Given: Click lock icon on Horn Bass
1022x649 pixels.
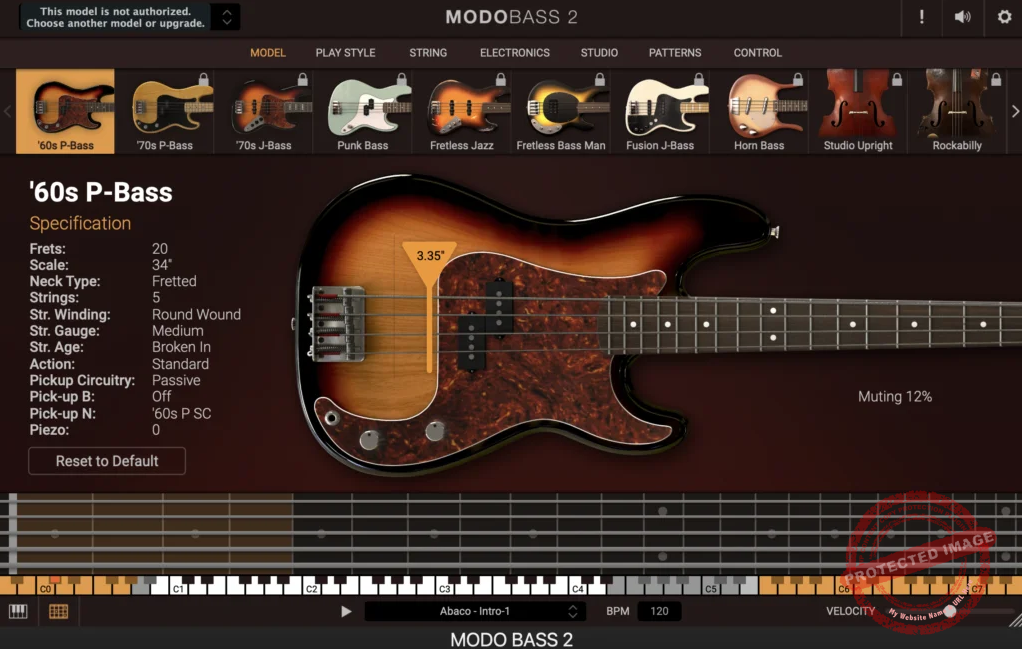Looking at the screenshot, I should [798, 79].
